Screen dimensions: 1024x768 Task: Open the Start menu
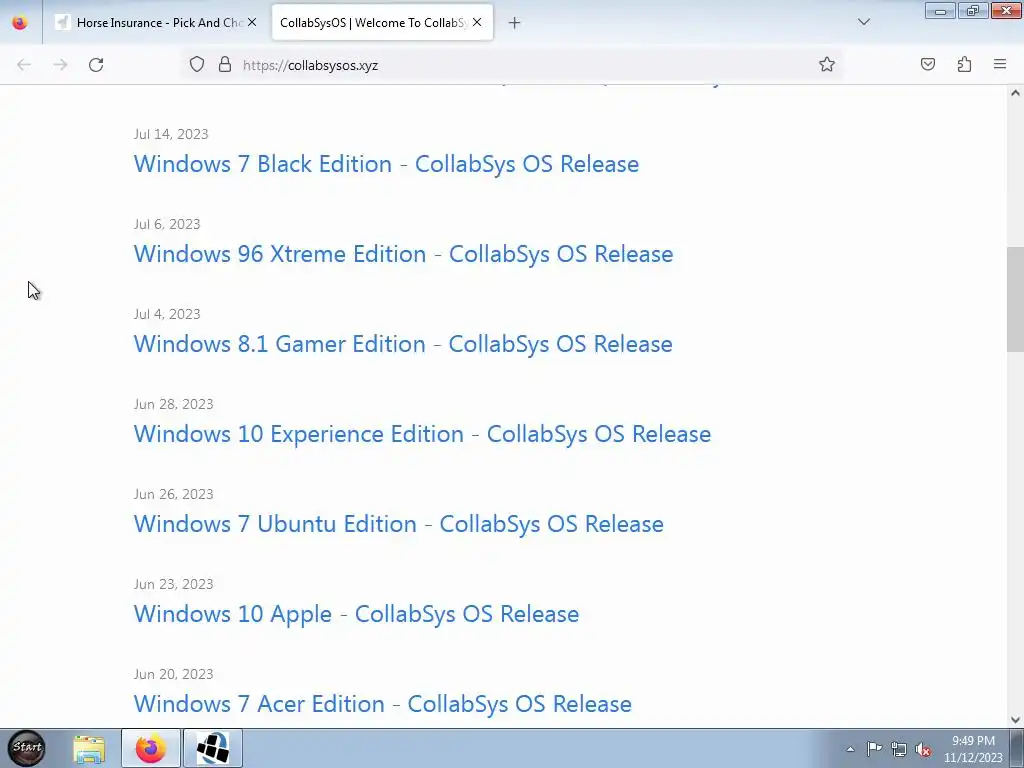tap(27, 748)
